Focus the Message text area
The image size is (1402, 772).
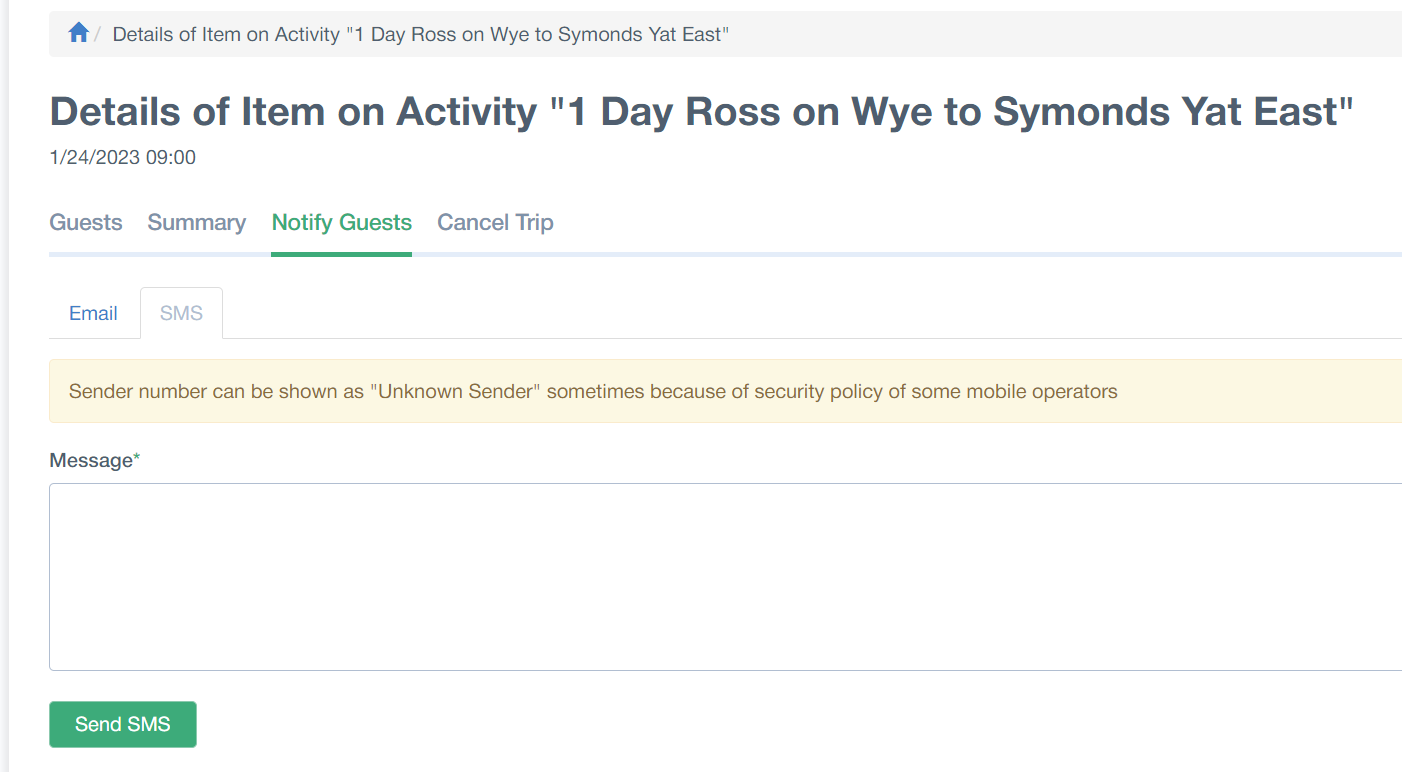pyautogui.click(x=725, y=577)
